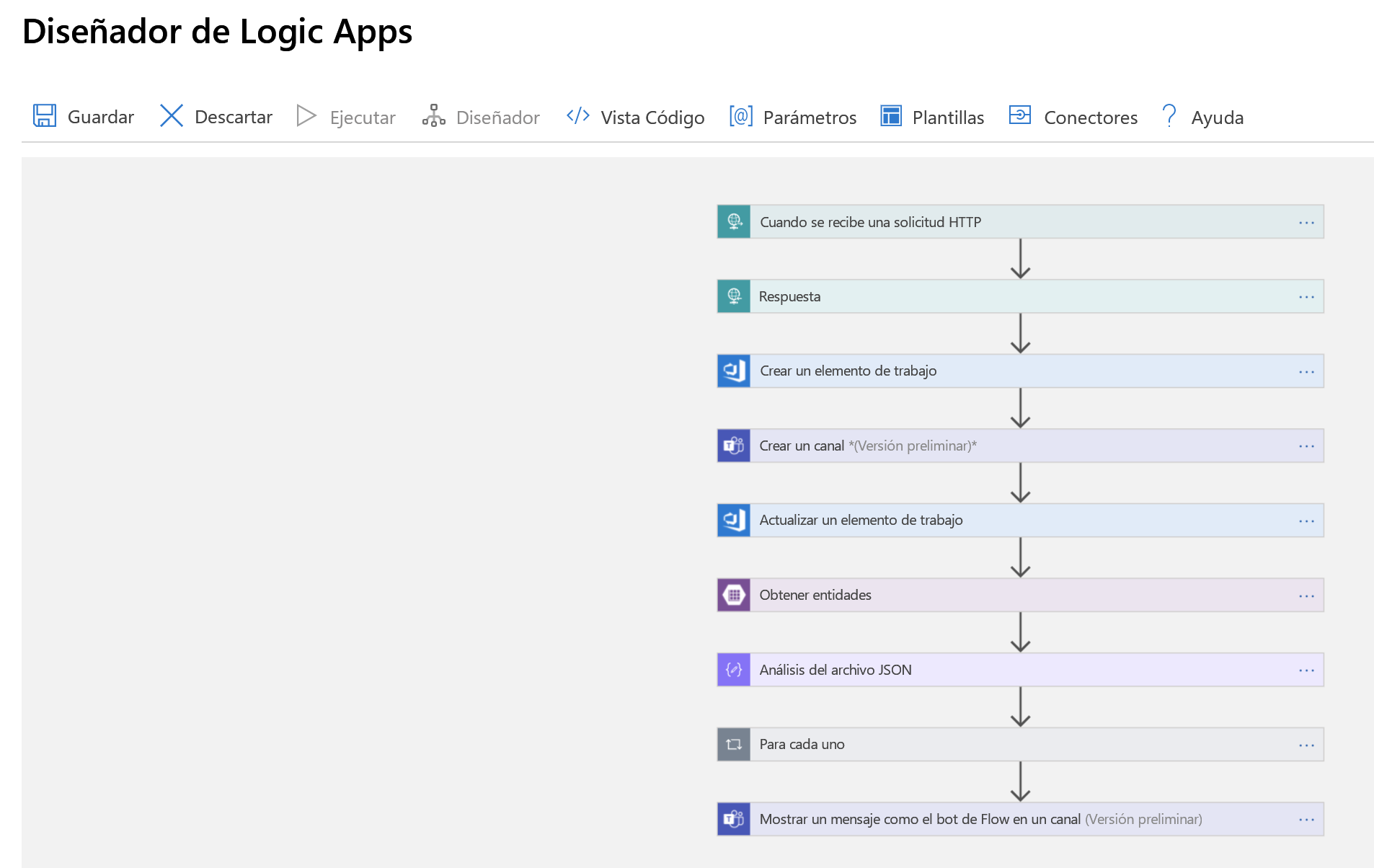This screenshot has width=1374, height=868.
Task: Click the Plantillas layout icon
Action: 891,116
